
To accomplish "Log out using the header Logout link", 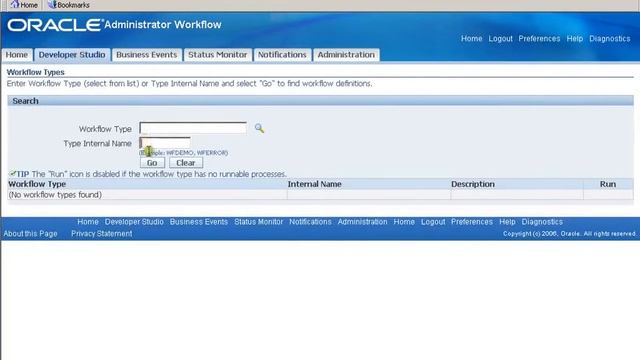I will (500, 38).
